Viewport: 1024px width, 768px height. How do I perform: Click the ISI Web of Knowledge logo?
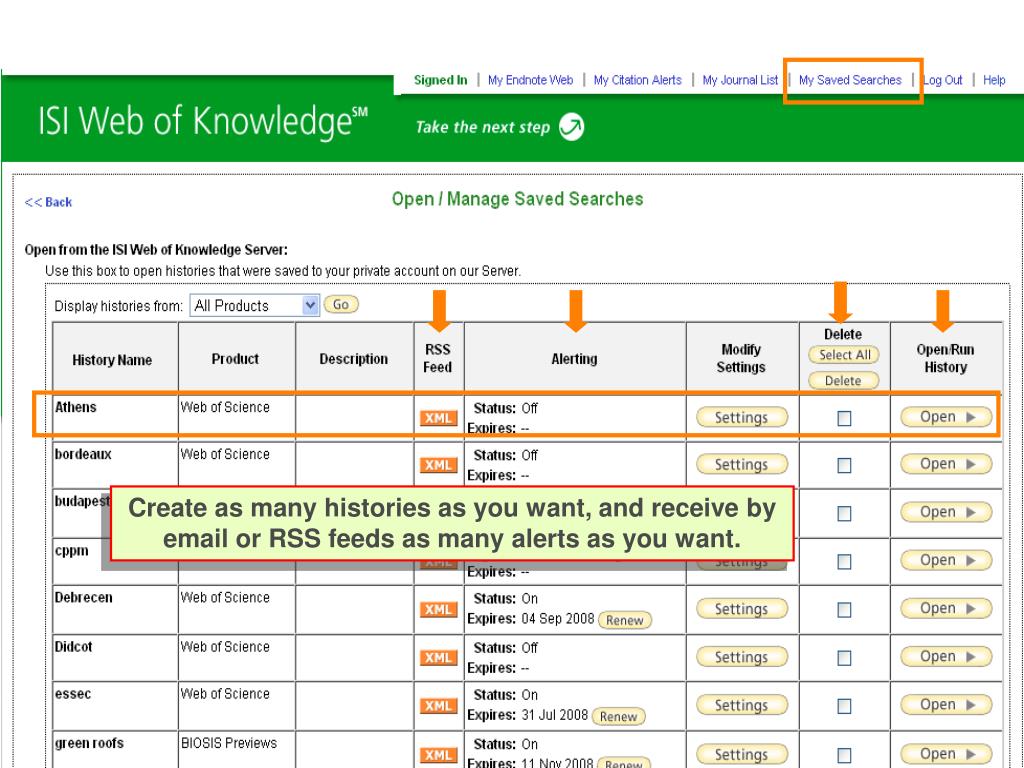click(202, 121)
